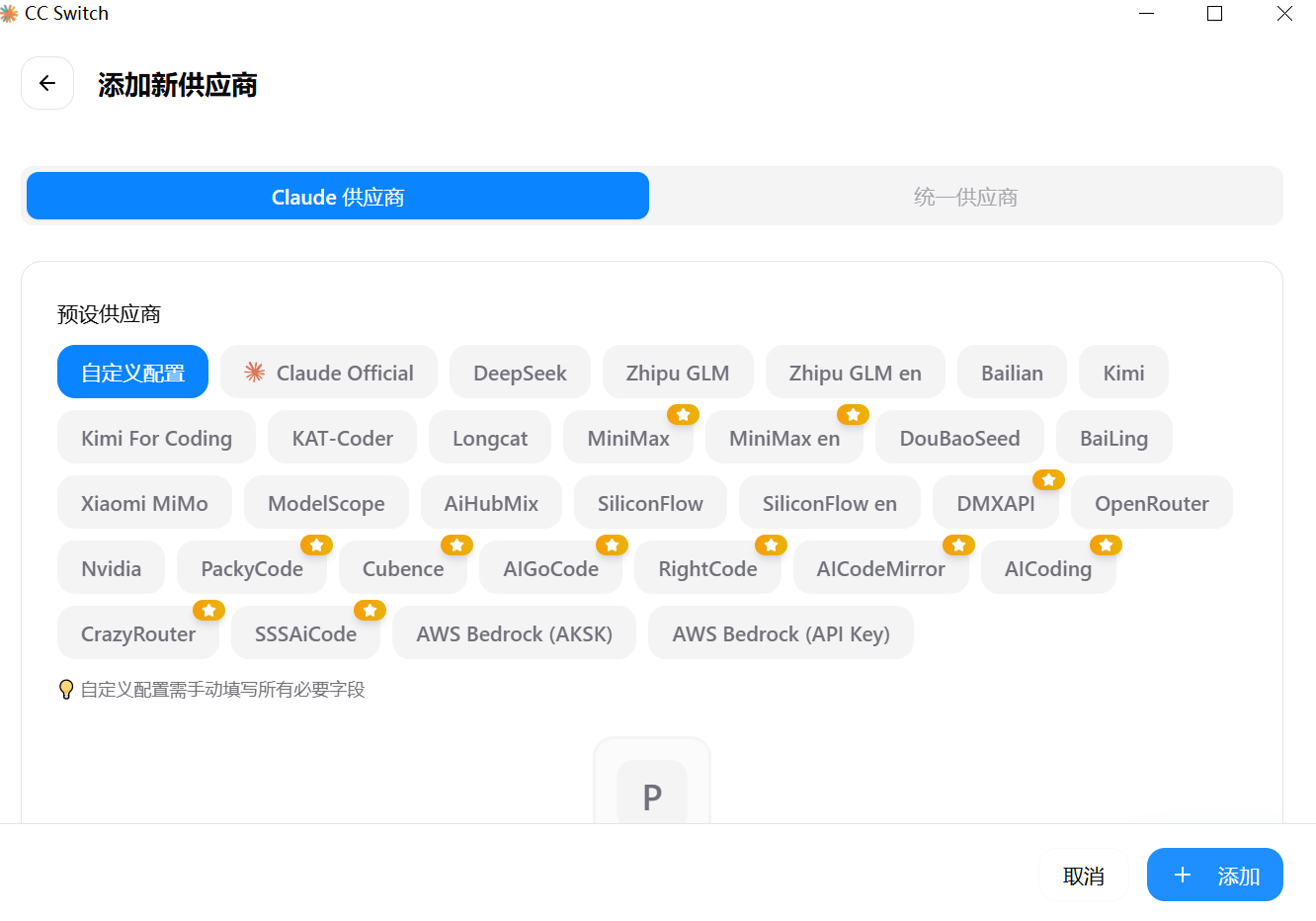The width and height of the screenshot is (1316, 921).
Task: Click the 添加 add button
Action: pos(1215,875)
